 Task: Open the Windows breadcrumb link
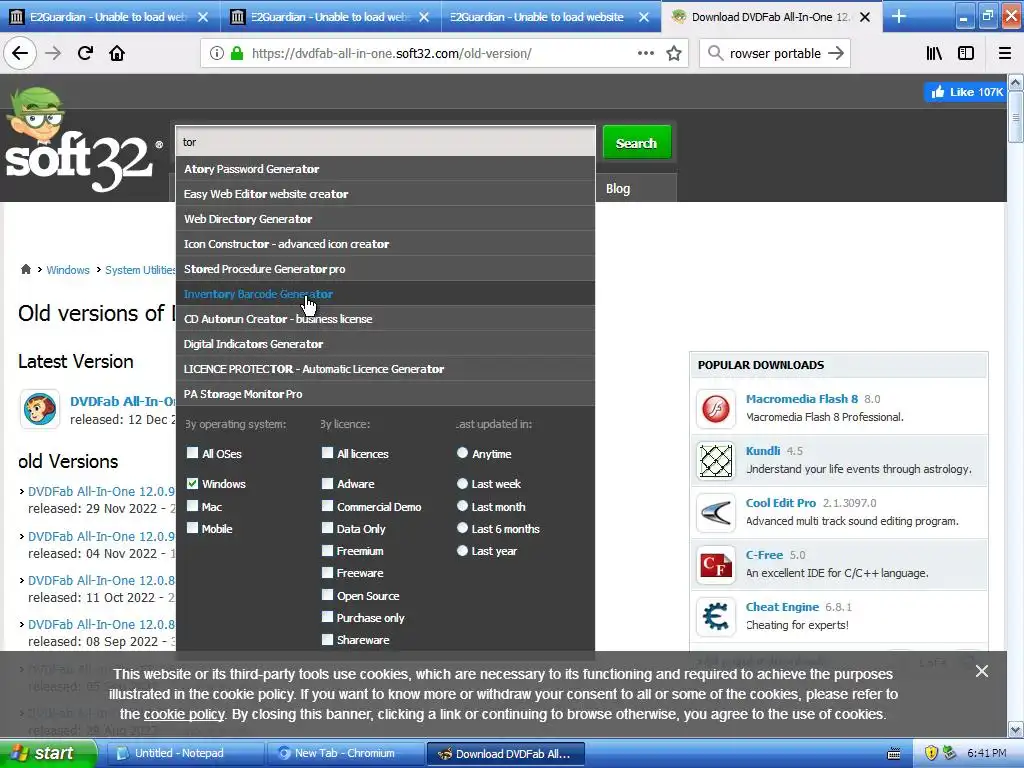click(68, 270)
